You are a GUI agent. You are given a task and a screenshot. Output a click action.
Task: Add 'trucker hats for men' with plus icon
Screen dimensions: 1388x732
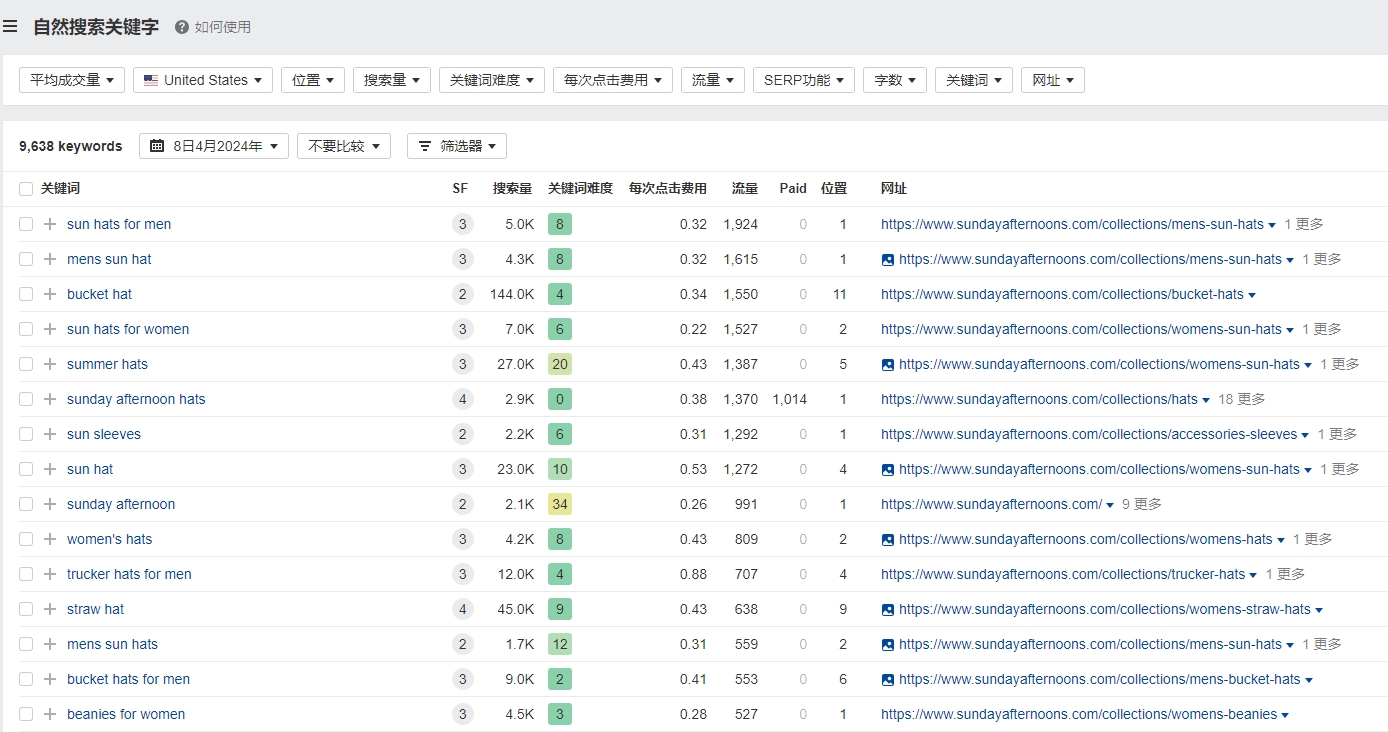pos(50,574)
